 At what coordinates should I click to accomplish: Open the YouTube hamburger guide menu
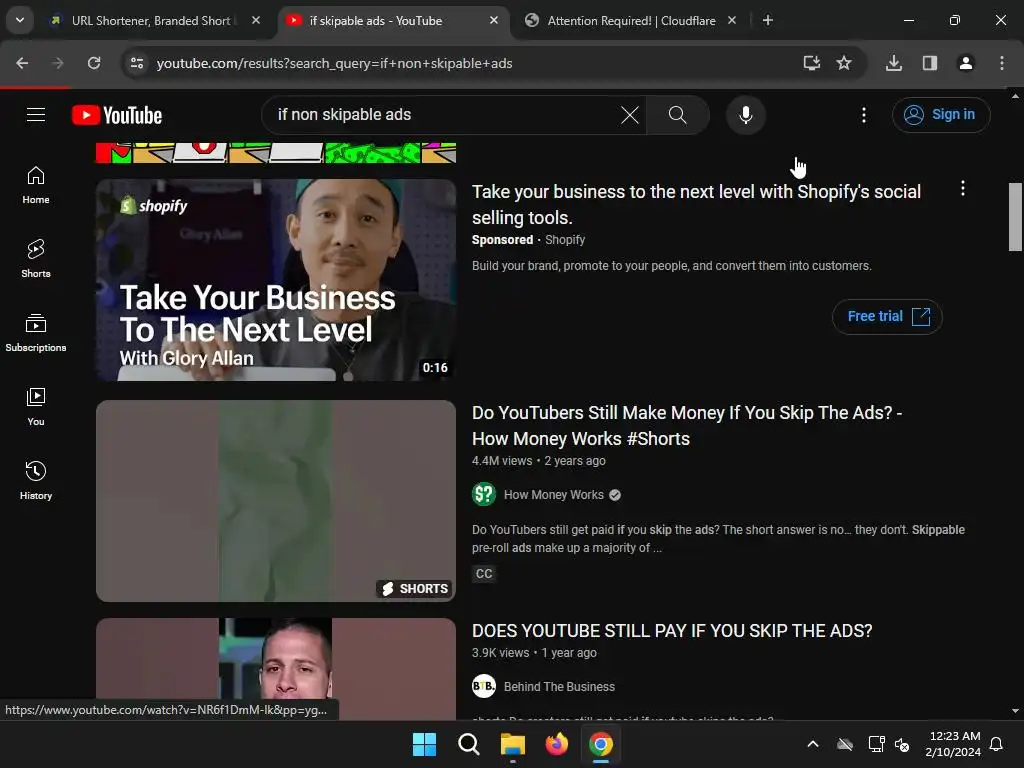(x=36, y=115)
